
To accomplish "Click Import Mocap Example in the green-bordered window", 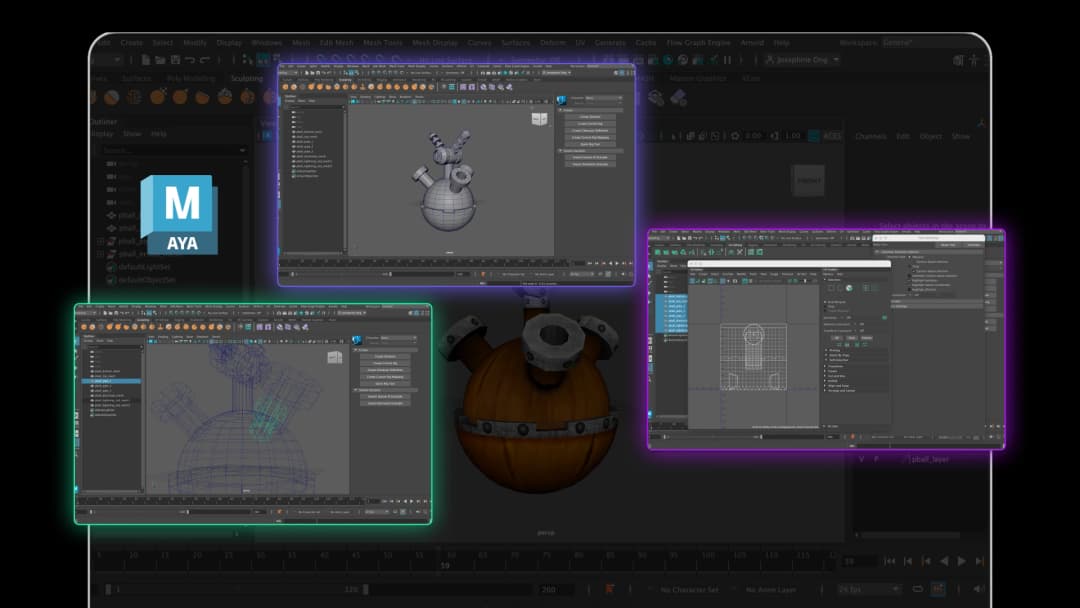I will pos(386,403).
